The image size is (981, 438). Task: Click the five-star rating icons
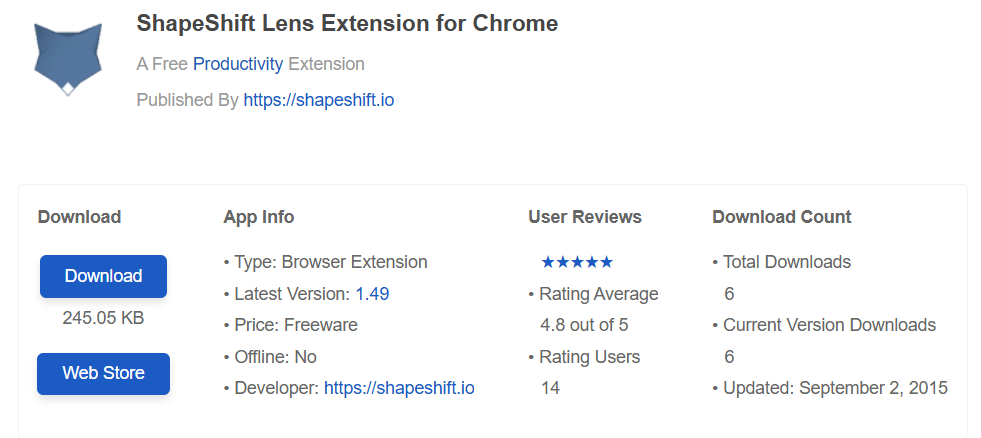(577, 262)
